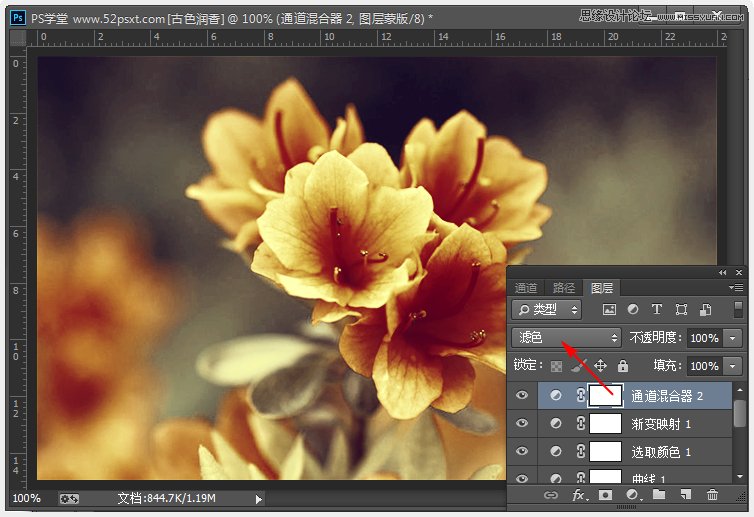Create new fill or adjustment layer

coord(633,495)
